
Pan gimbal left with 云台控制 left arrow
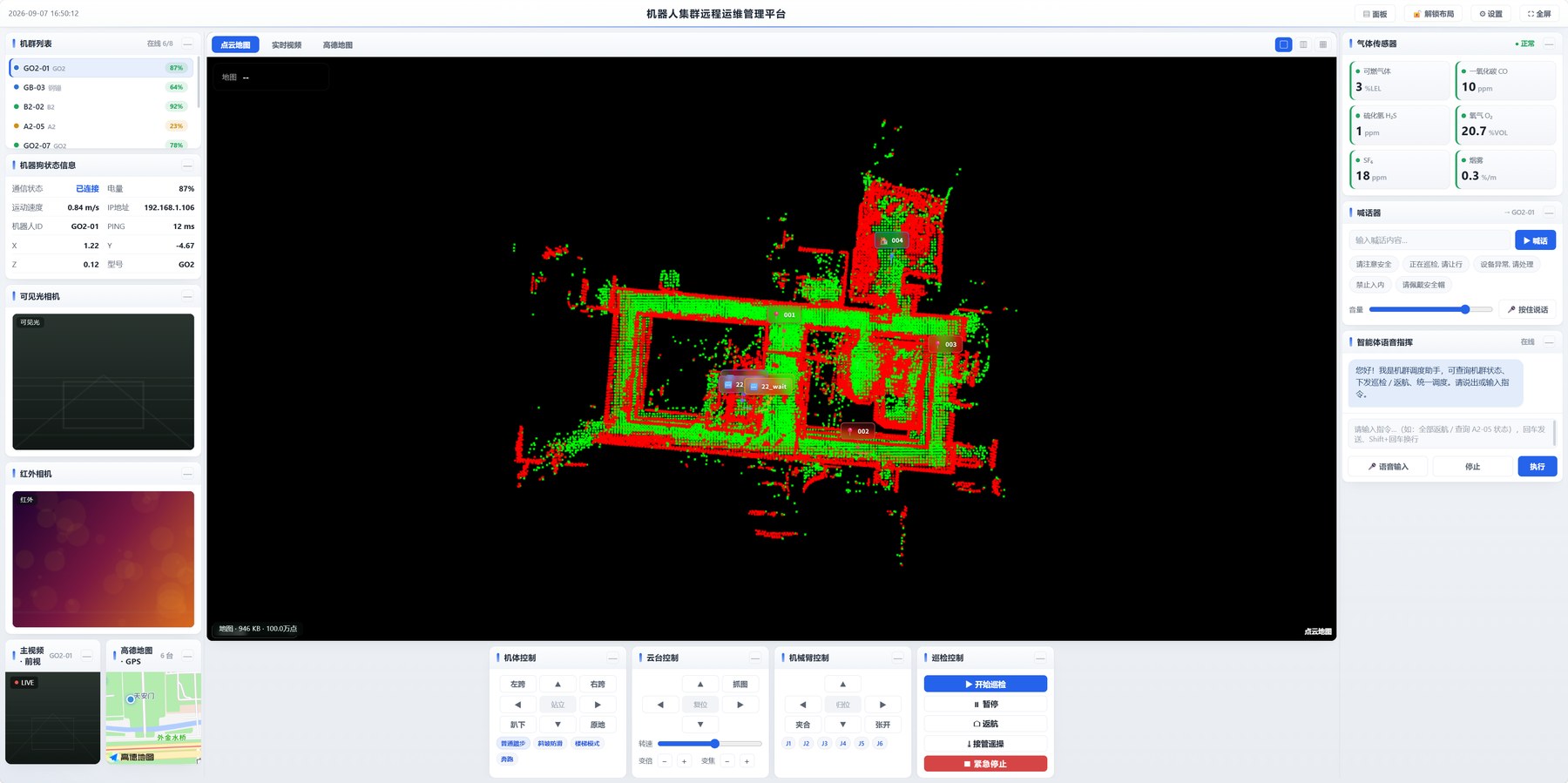coord(660,705)
